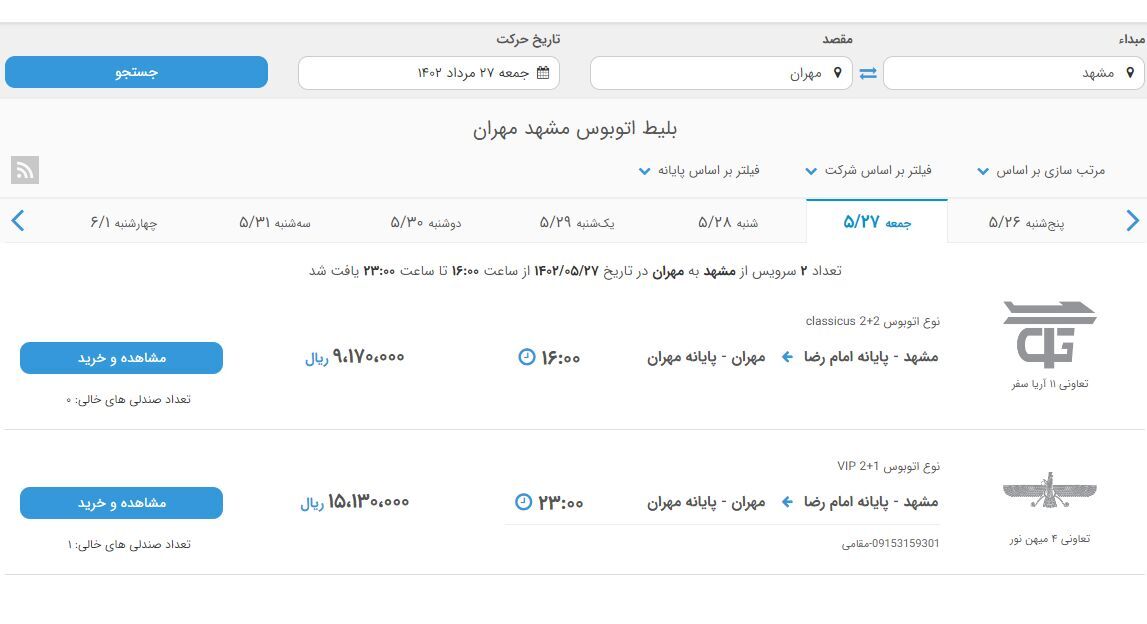
Task: Expand the مرتب سازی بر اساس sorting dropdown
Action: click(x=1042, y=169)
